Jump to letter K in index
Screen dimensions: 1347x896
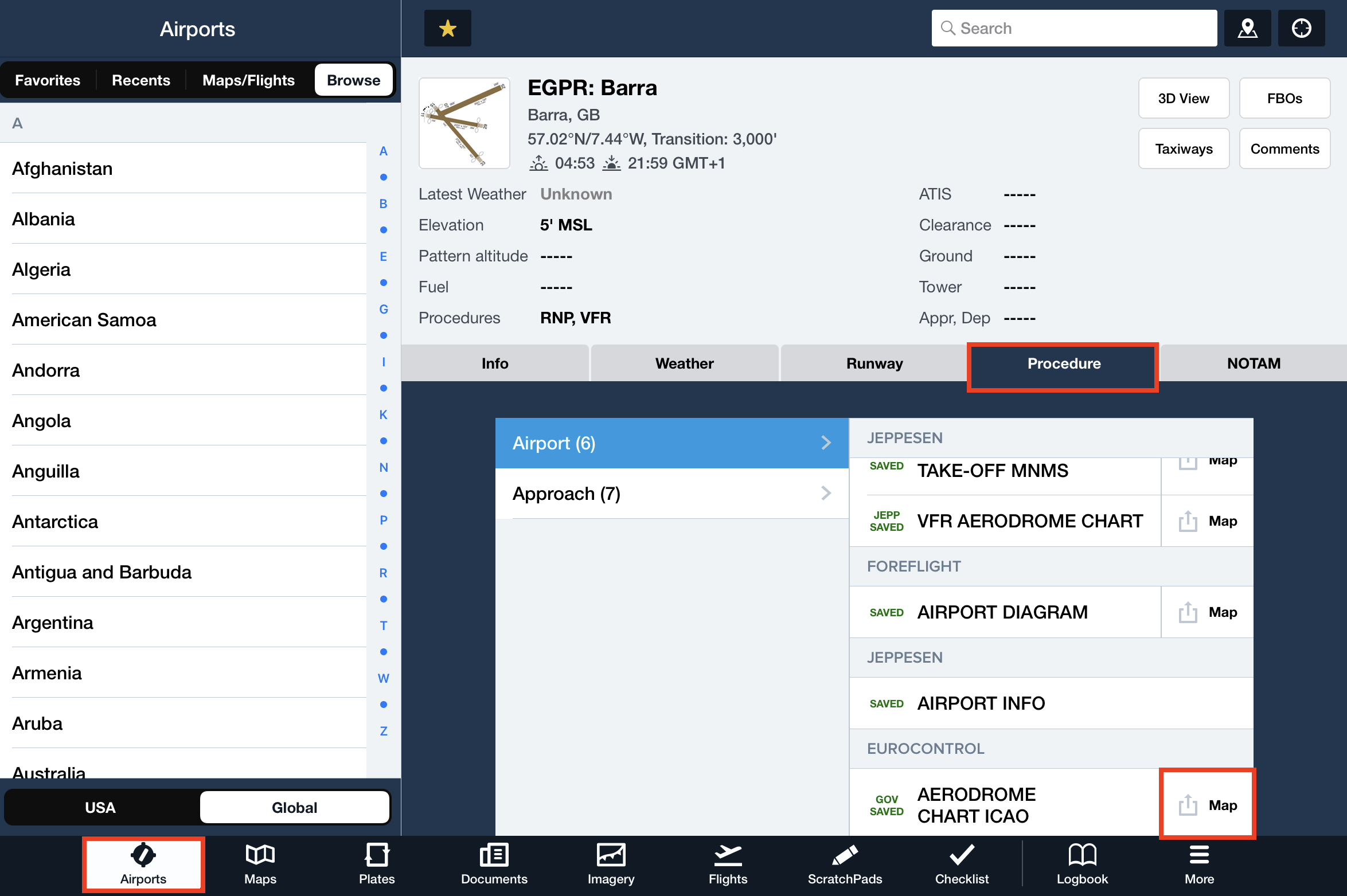click(x=383, y=414)
